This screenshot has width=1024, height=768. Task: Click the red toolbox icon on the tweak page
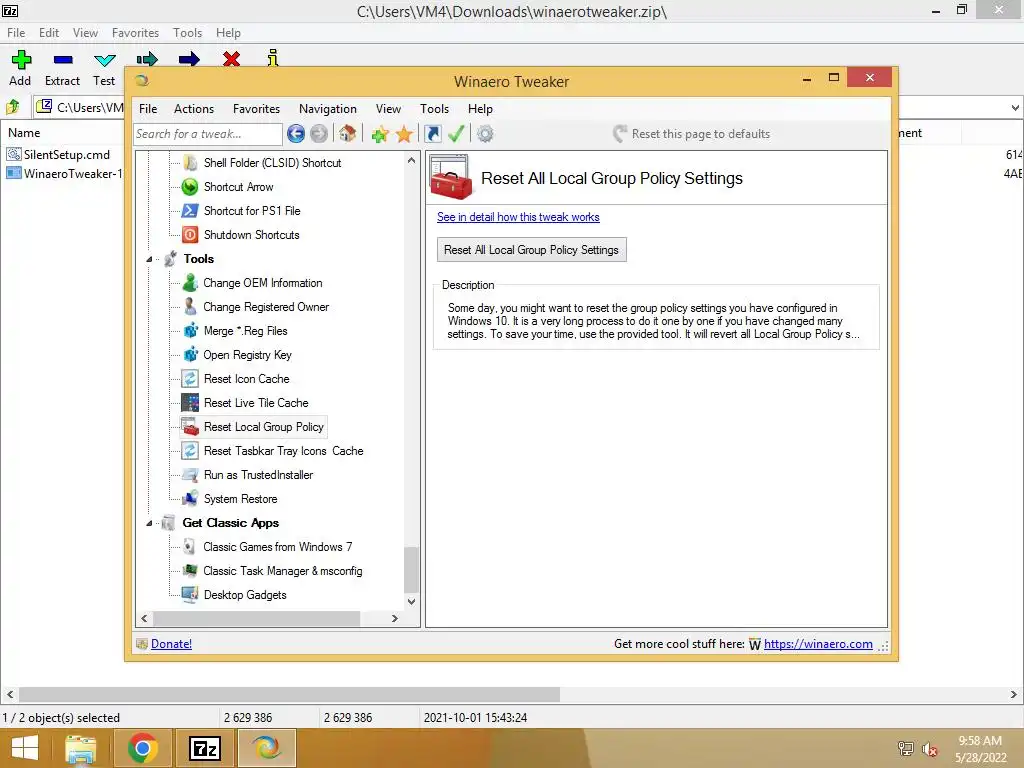(451, 178)
